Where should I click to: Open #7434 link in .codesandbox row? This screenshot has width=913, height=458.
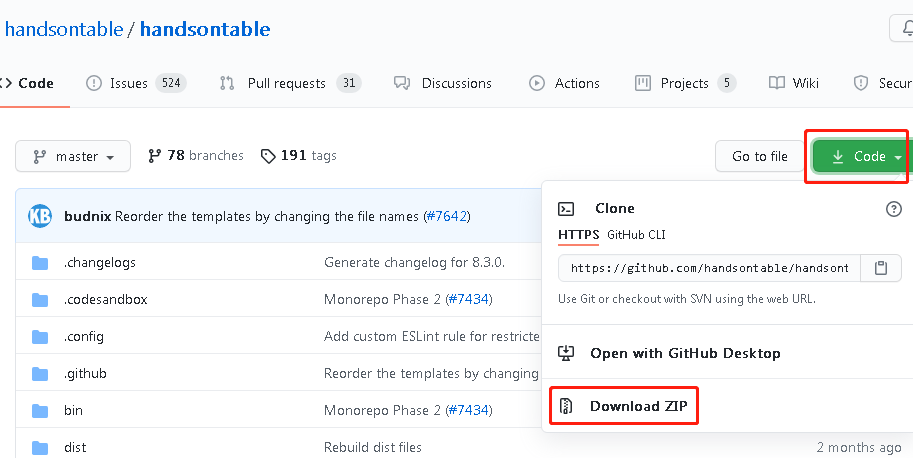pyautogui.click(x=469, y=299)
